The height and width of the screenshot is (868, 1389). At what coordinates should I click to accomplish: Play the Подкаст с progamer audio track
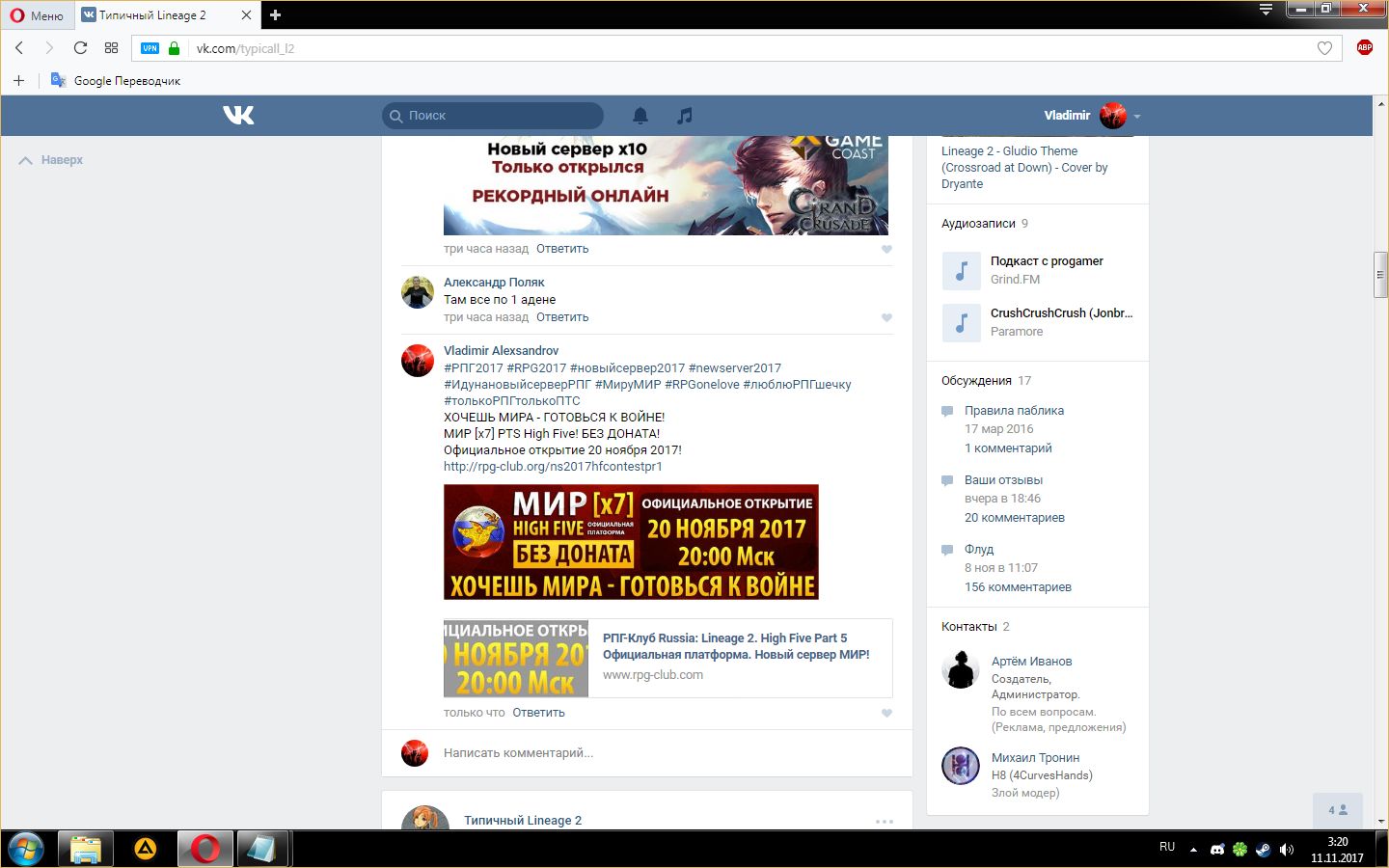961,271
